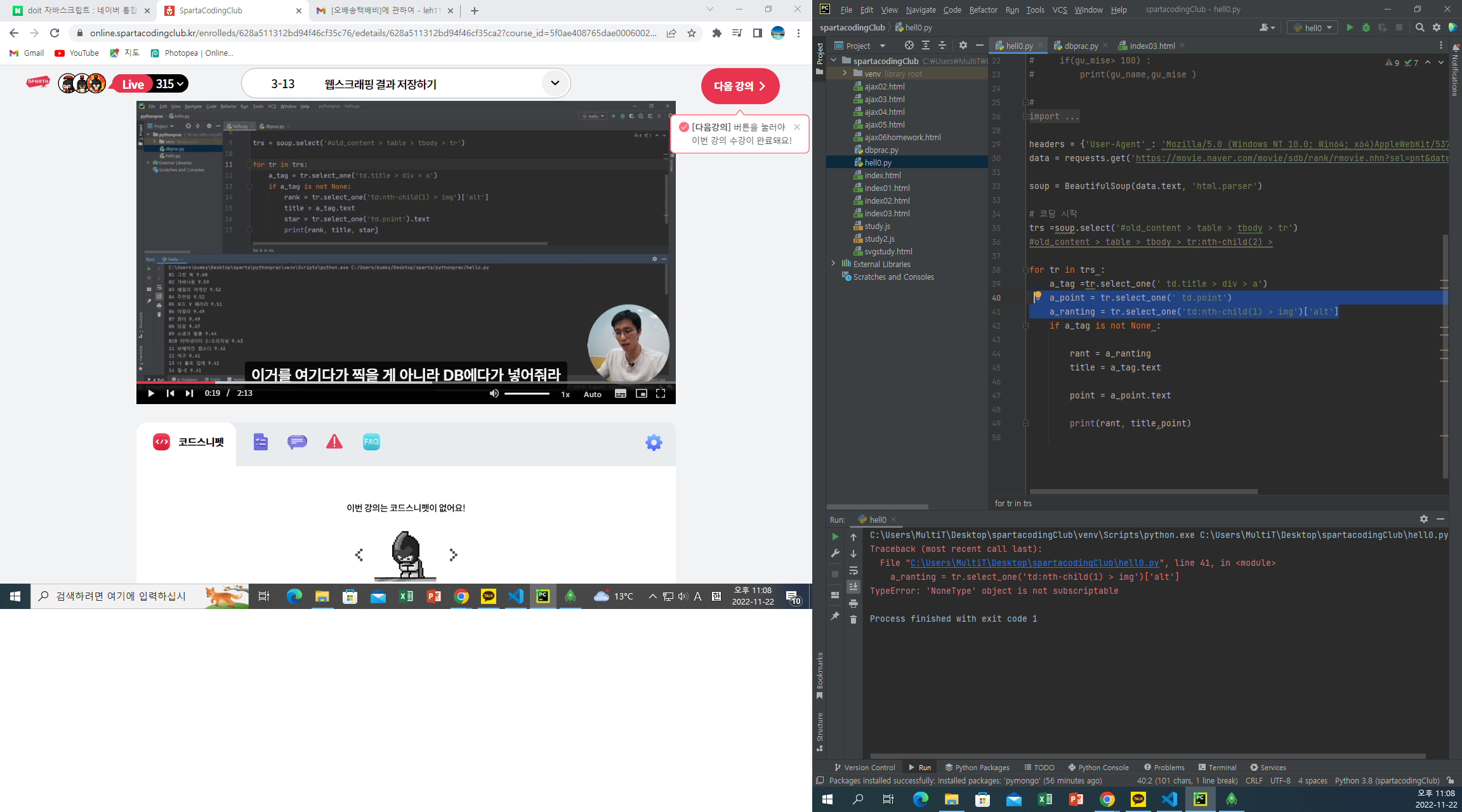Click the Chrome address bar
This screenshot has width=1462, height=812.
click(x=373, y=33)
